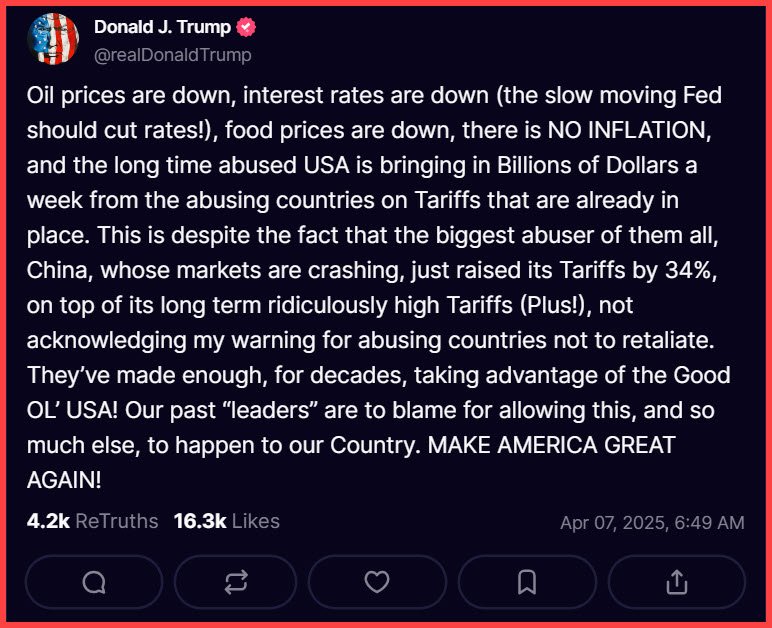Image resolution: width=772 pixels, height=628 pixels.
Task: View the 4.2k ReTruths list
Action: tap(93, 521)
